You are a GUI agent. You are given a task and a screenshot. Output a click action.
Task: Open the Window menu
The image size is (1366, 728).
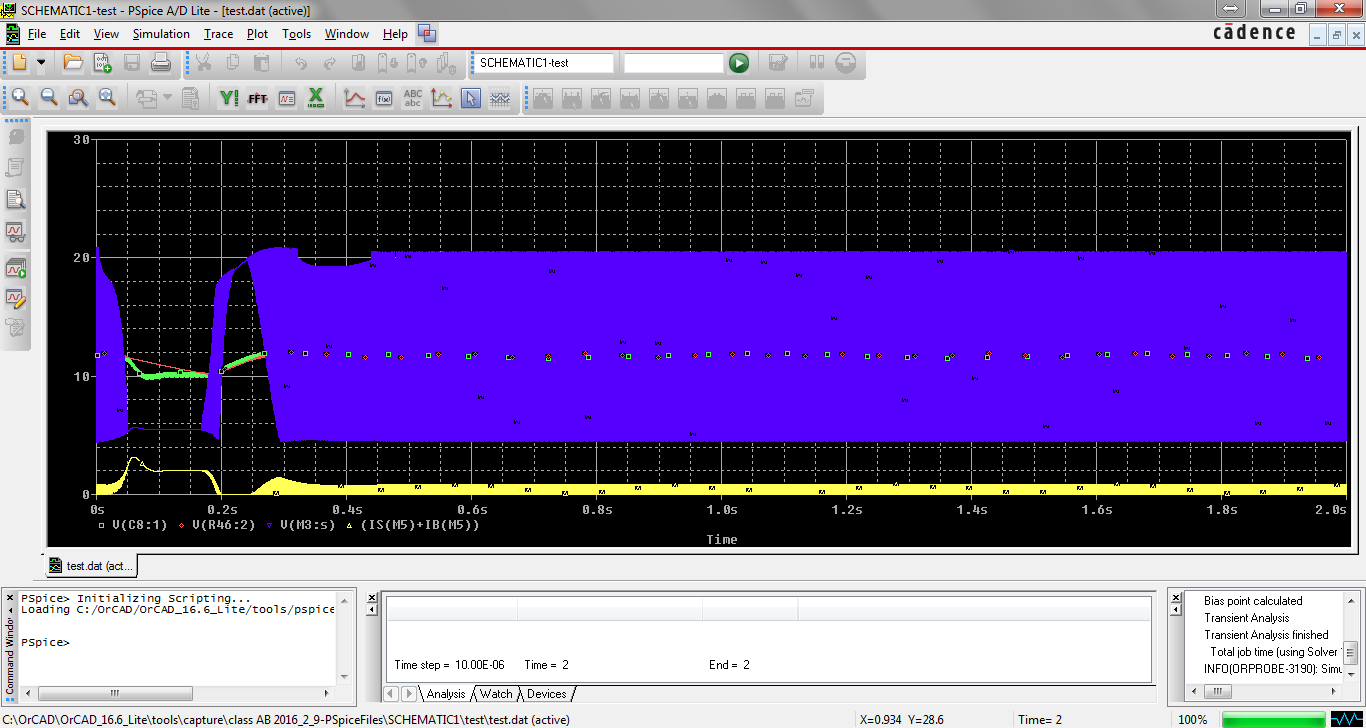pyautogui.click(x=347, y=34)
